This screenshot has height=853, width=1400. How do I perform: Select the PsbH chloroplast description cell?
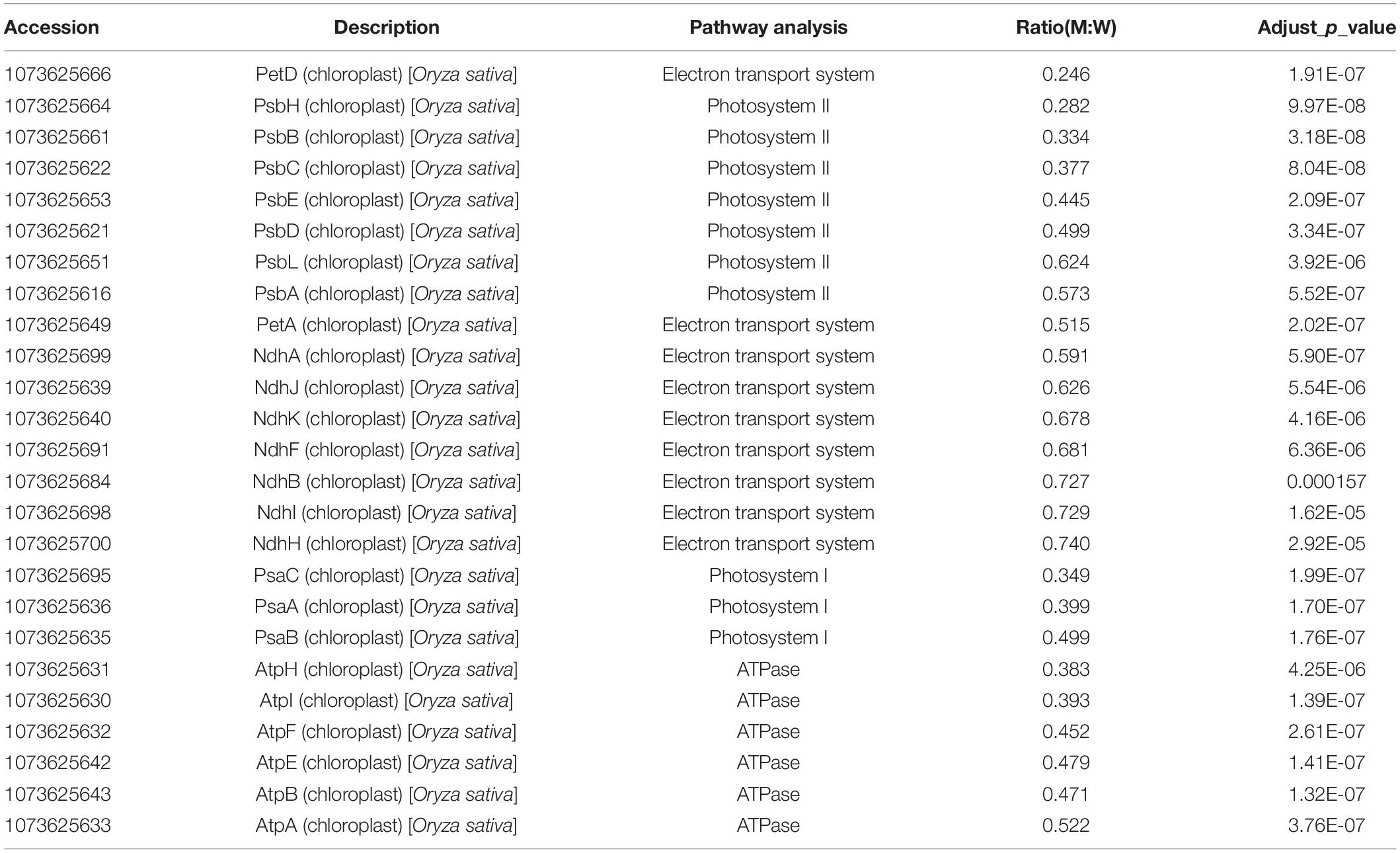click(387, 106)
